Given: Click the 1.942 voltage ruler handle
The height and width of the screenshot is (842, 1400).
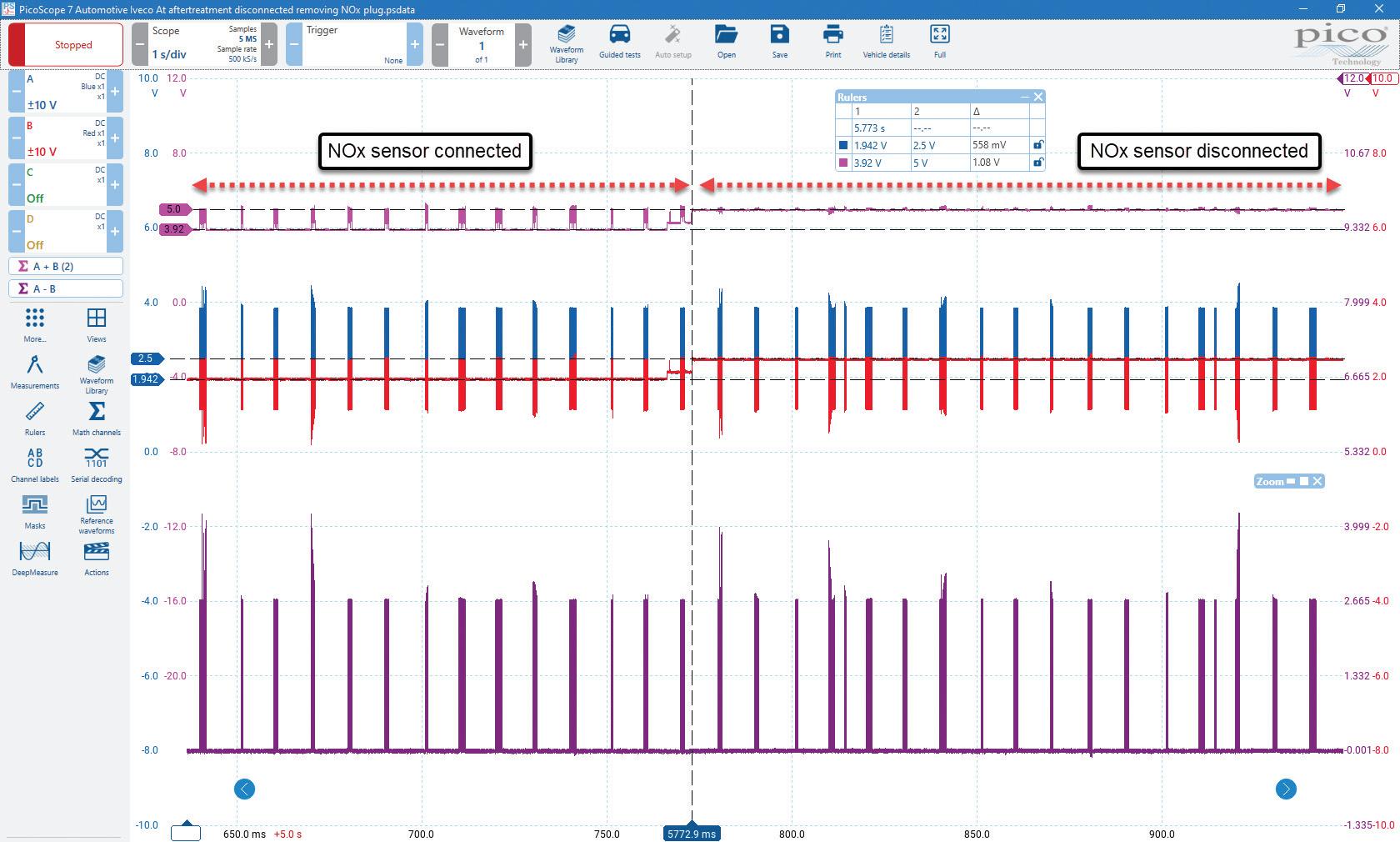Looking at the screenshot, I should click(x=147, y=379).
